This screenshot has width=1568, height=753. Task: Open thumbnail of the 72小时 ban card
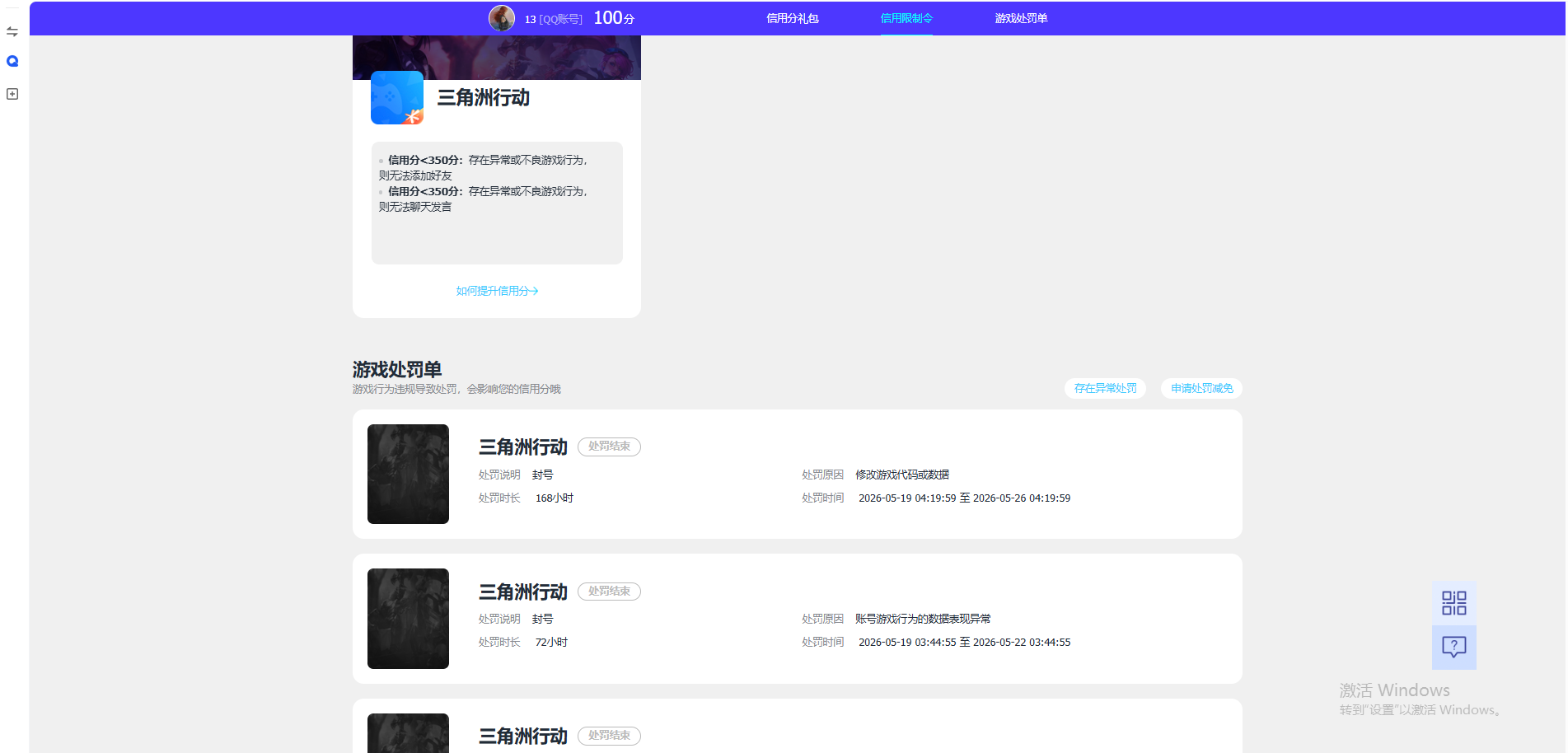tap(408, 619)
